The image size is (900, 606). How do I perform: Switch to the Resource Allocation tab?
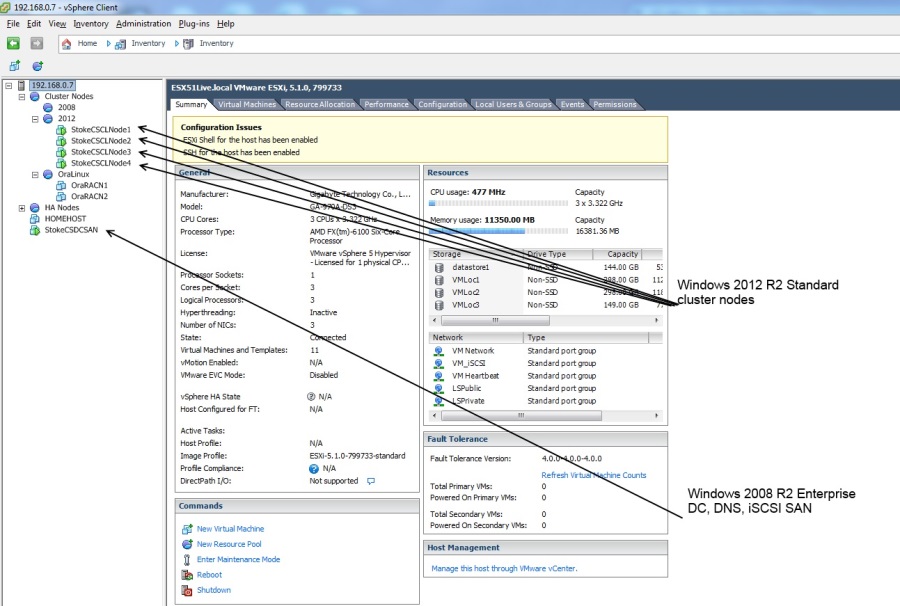point(320,104)
